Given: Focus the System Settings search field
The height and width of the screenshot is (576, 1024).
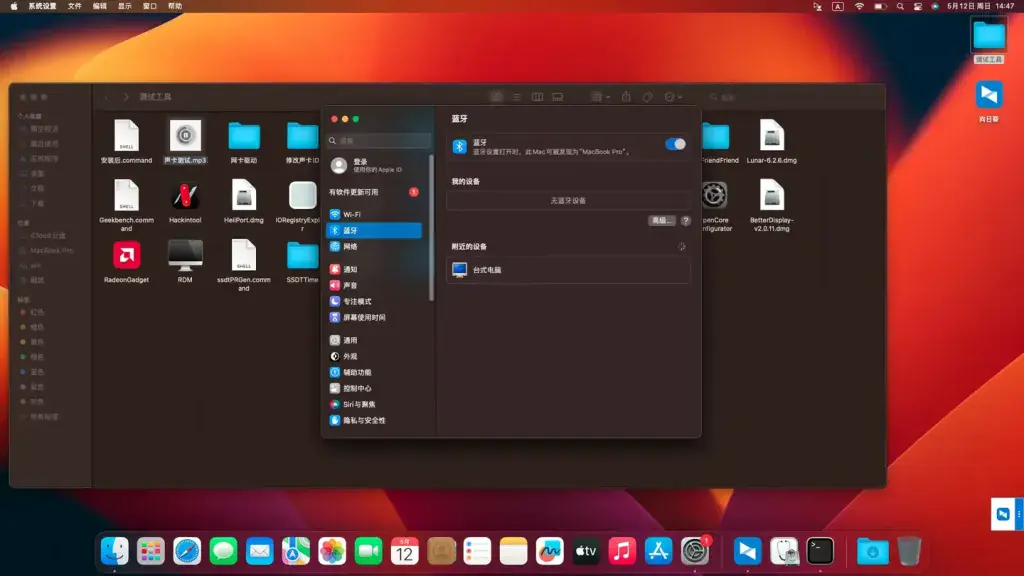Looking at the screenshot, I should click(379, 140).
